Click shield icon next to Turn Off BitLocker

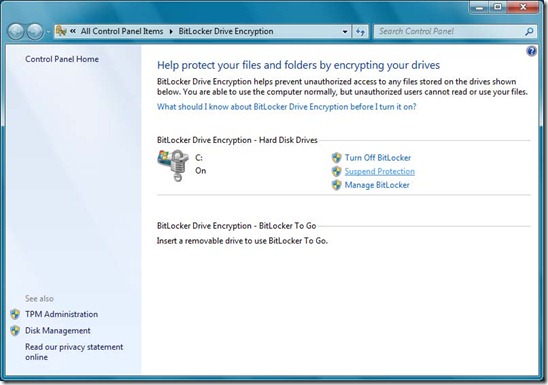(x=337, y=158)
